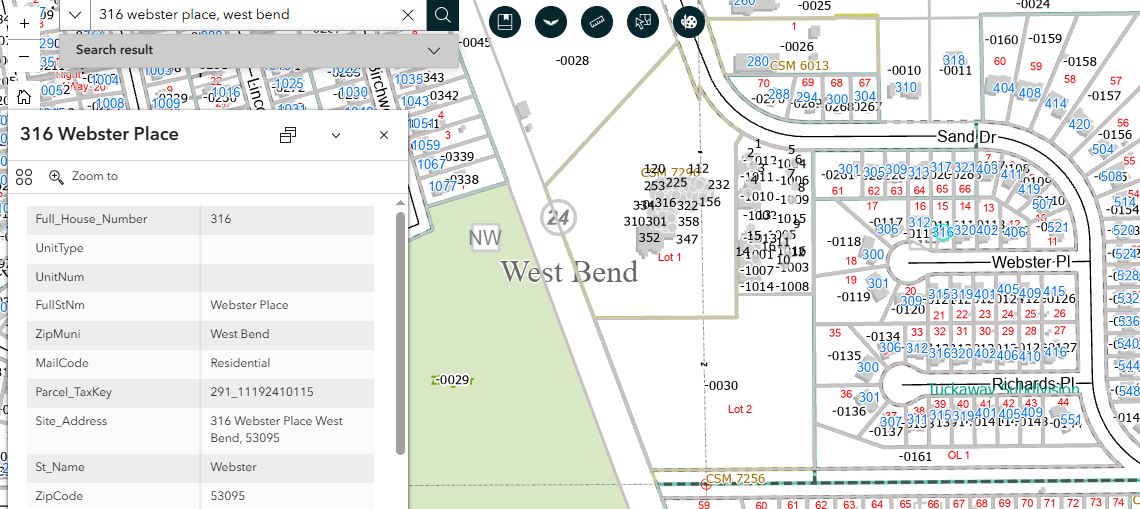The height and width of the screenshot is (509, 1140).
Task: Click the highlighted 316 parcel marker
Action: coord(941,232)
